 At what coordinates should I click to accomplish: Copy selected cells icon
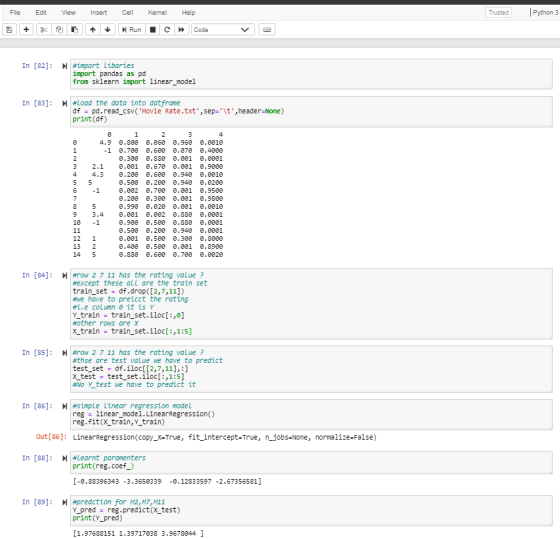click(x=59, y=30)
